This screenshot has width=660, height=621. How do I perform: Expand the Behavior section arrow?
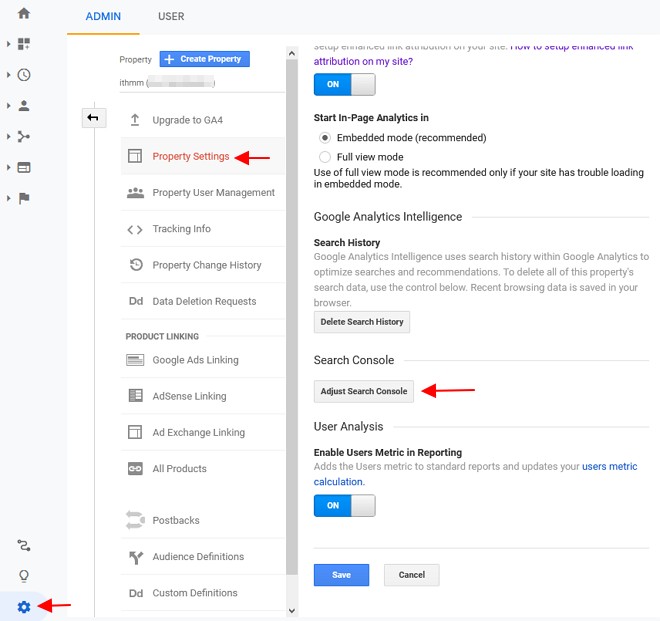tap(8, 168)
